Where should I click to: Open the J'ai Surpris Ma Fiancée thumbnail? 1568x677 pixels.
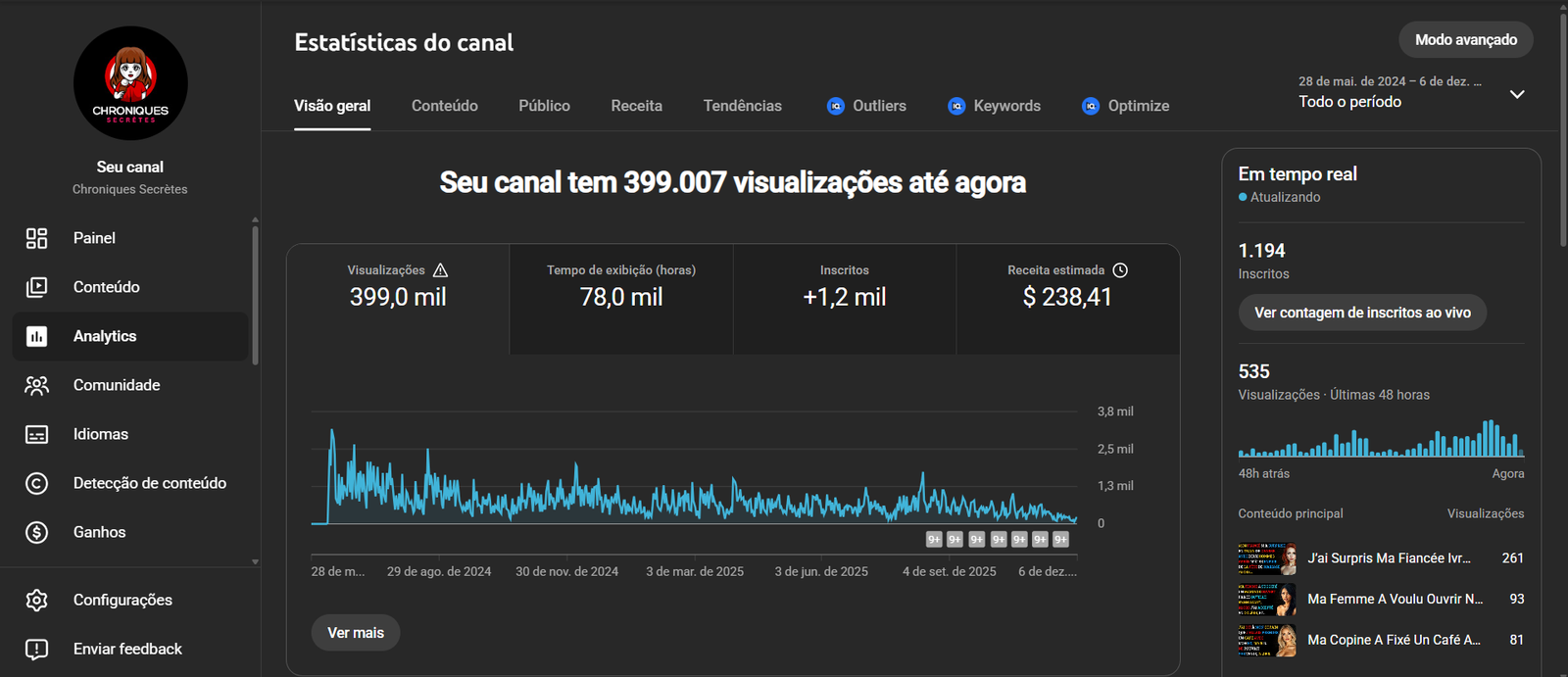1266,558
